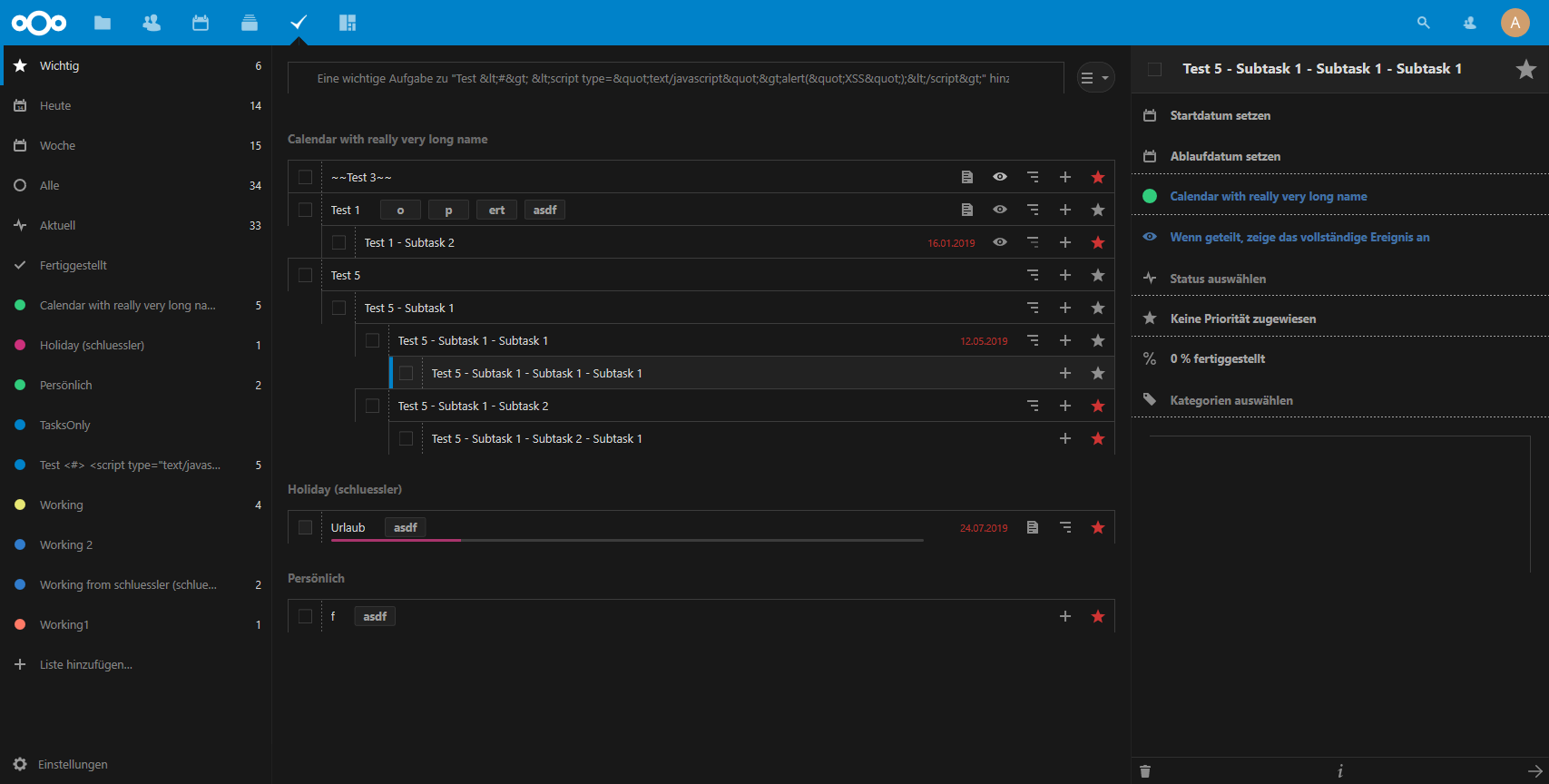
Task: Check off task f
Action: click(x=305, y=616)
